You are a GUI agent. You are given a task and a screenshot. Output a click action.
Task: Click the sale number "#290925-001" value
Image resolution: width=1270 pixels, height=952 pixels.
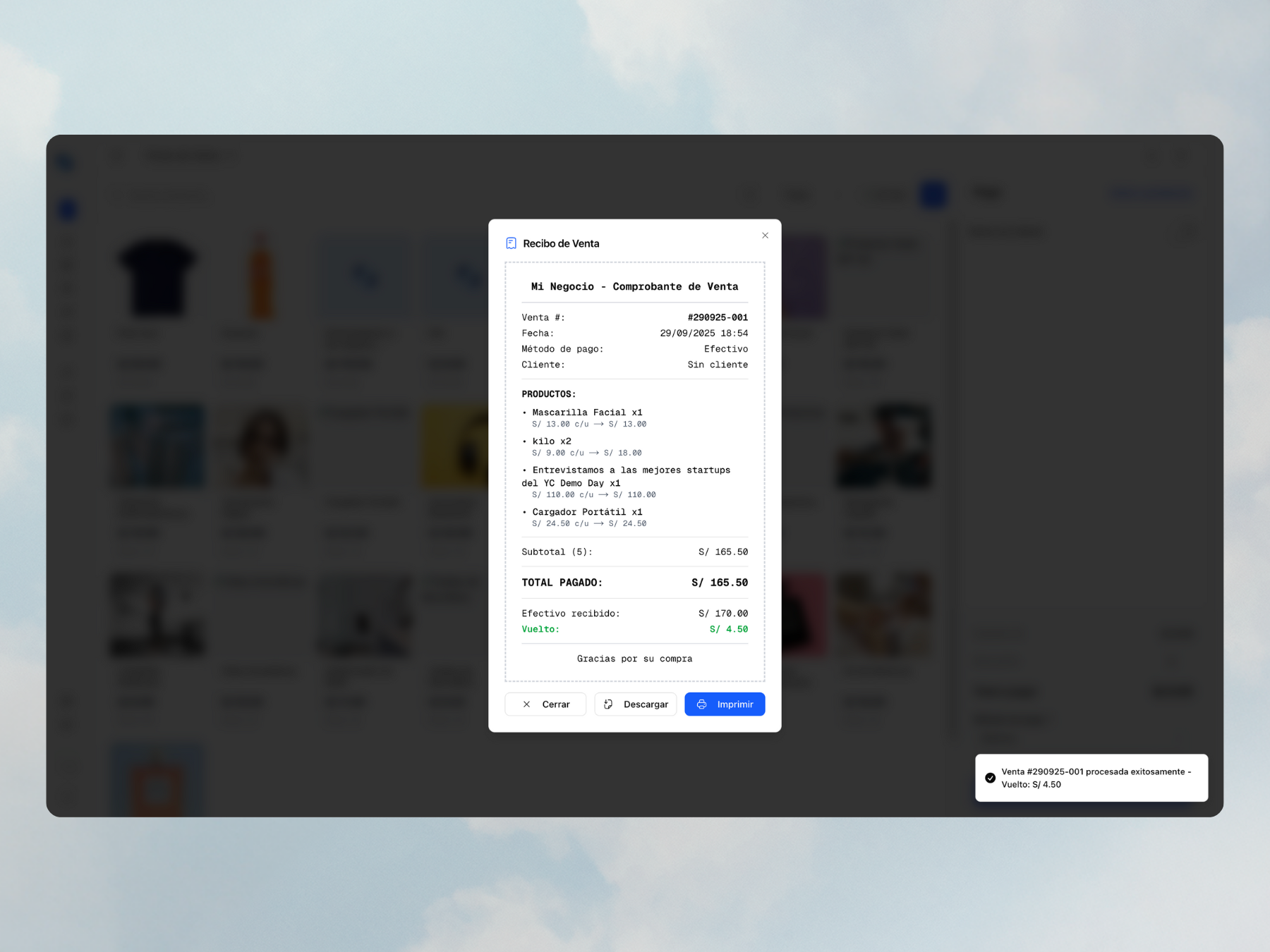pos(718,317)
